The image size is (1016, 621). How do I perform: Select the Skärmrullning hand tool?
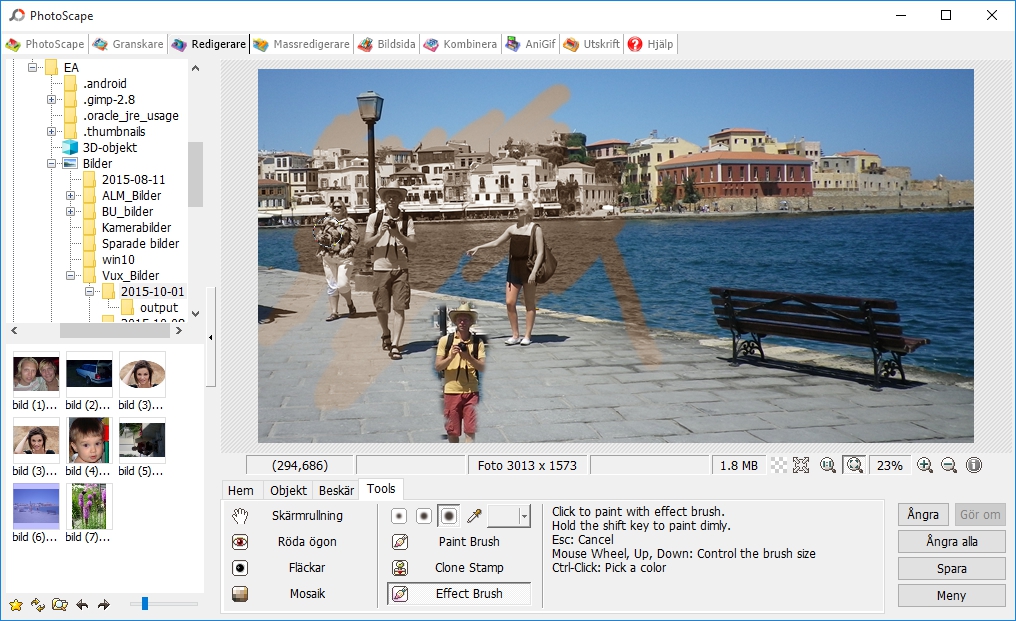coord(287,516)
